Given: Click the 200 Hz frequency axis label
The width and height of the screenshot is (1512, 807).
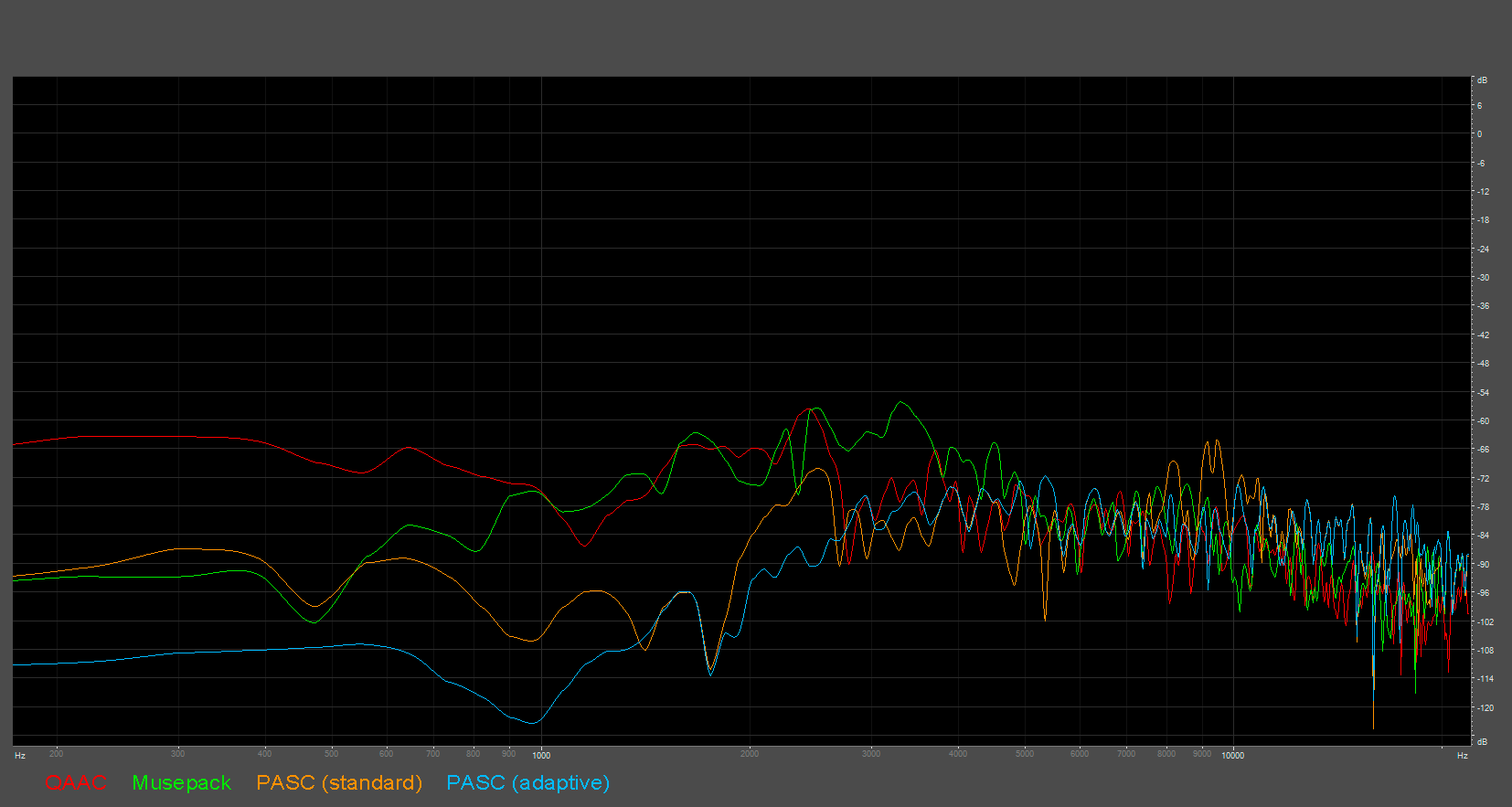Looking at the screenshot, I should pos(57,754).
